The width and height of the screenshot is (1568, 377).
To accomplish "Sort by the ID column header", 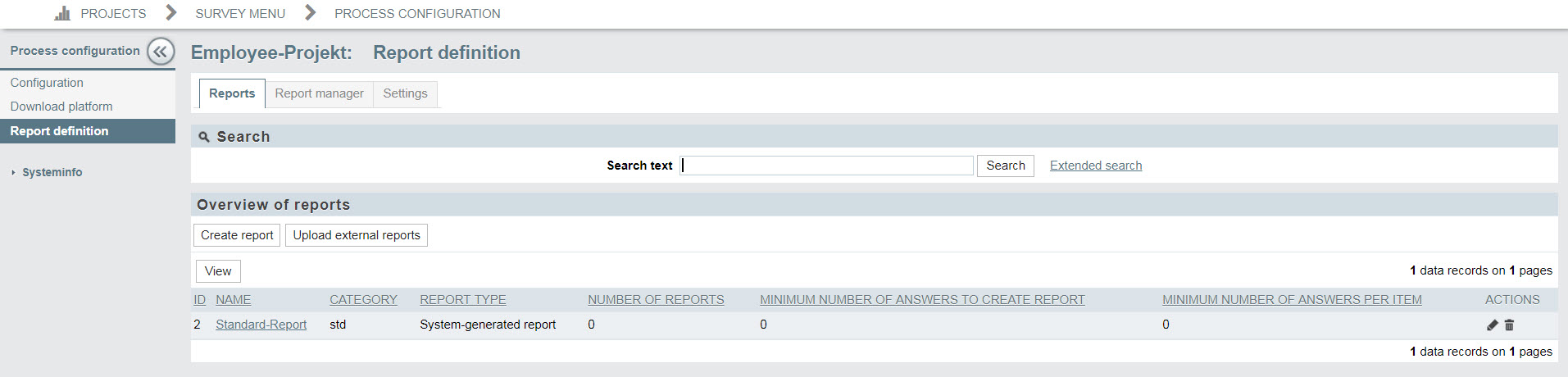I will (199, 300).
